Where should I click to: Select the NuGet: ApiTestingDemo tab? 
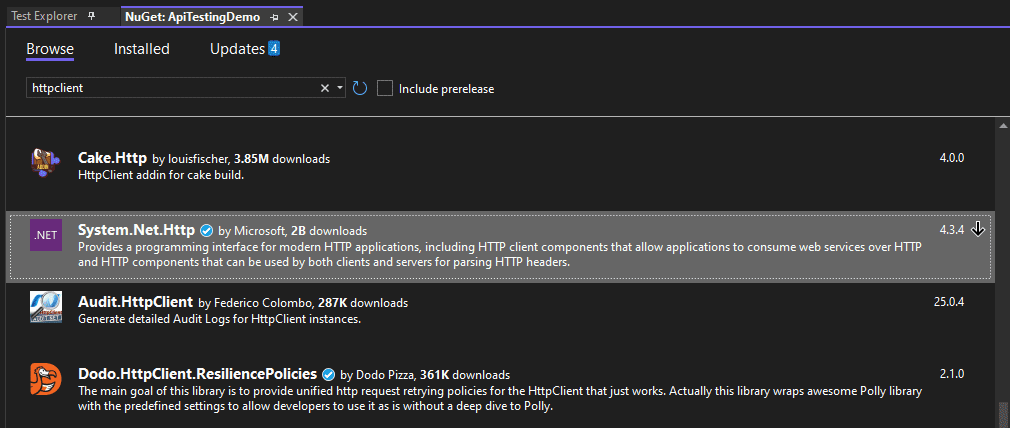pyautogui.click(x=193, y=17)
